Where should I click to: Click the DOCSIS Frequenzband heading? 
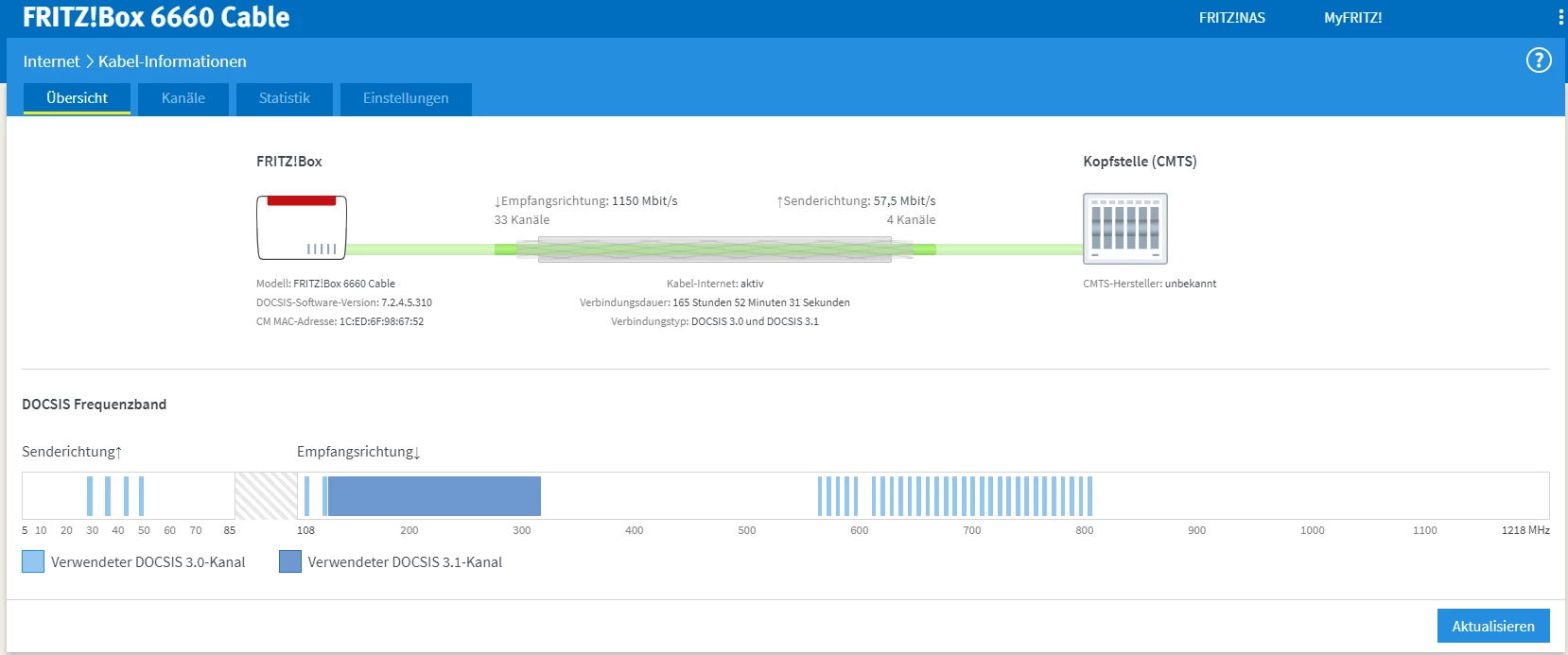point(95,405)
